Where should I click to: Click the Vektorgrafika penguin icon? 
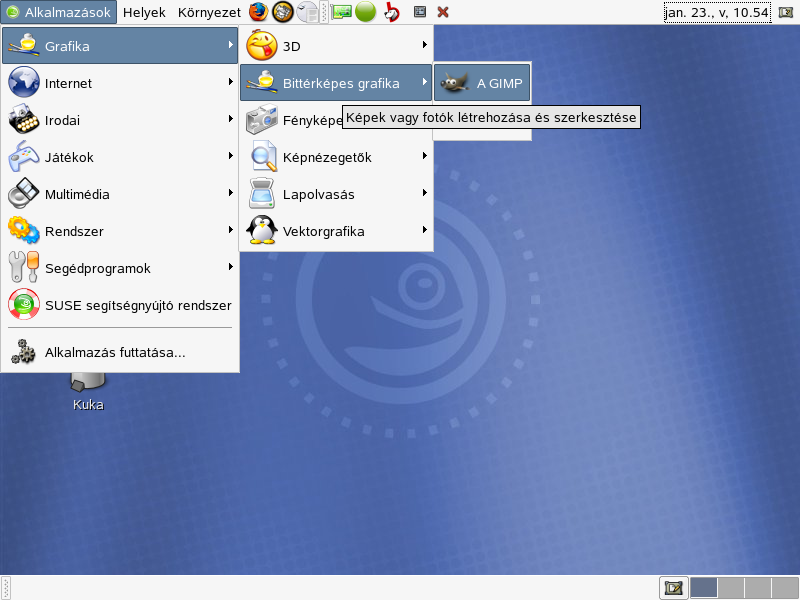pos(262,231)
